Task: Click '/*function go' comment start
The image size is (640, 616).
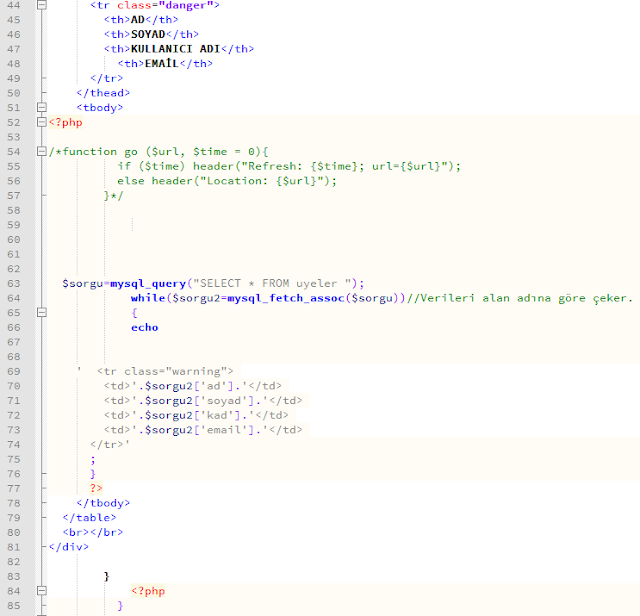Action: click(x=93, y=152)
